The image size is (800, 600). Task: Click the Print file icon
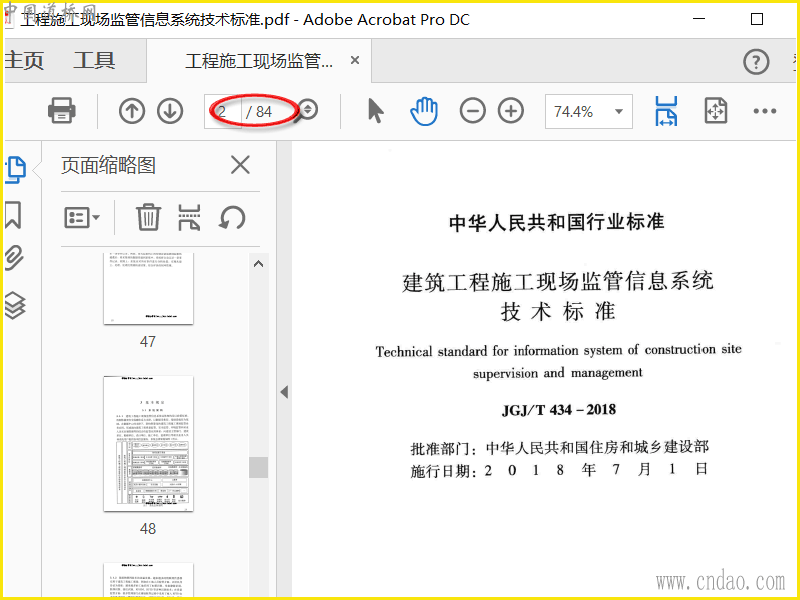(x=62, y=110)
